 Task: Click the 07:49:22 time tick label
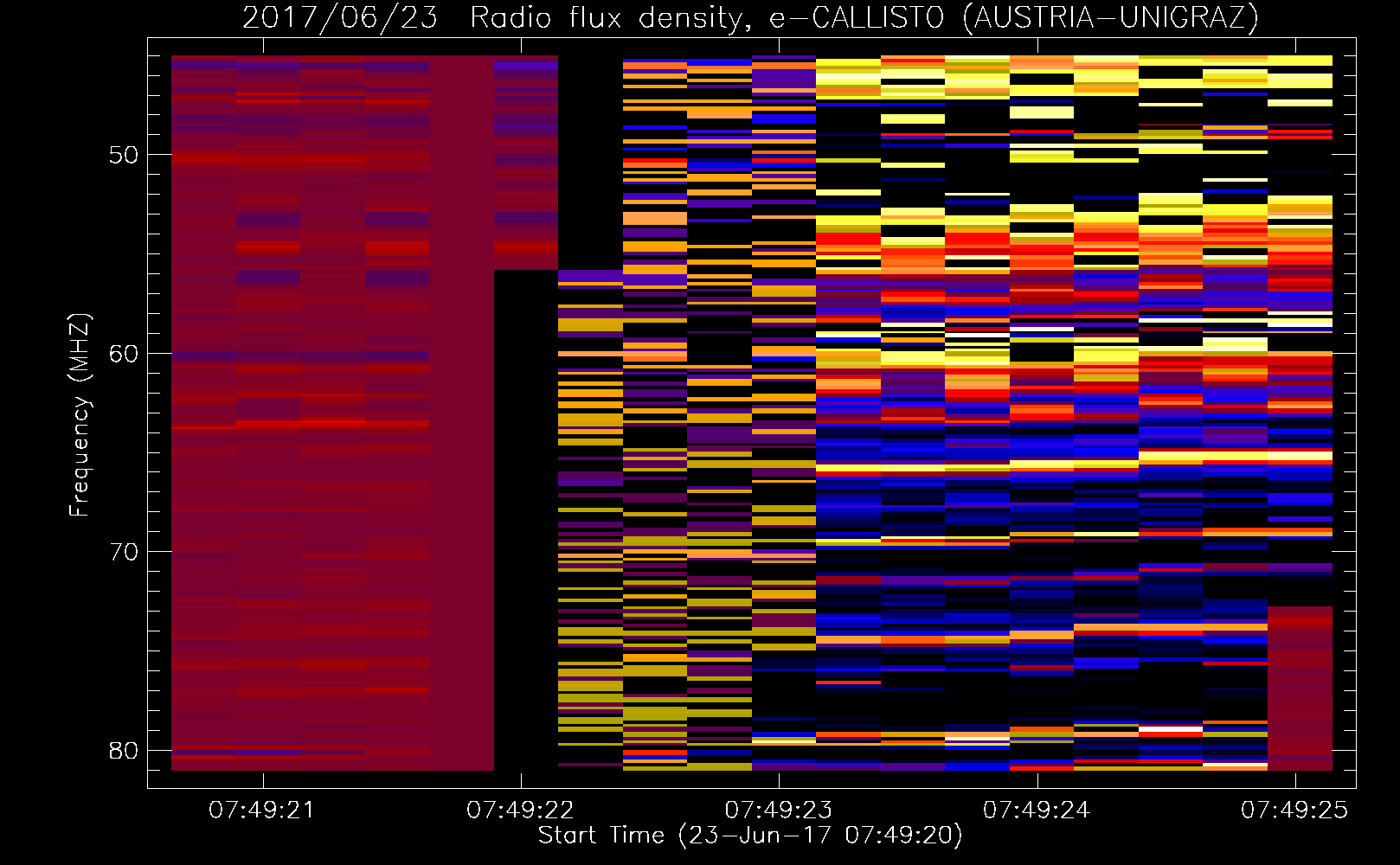(x=520, y=810)
